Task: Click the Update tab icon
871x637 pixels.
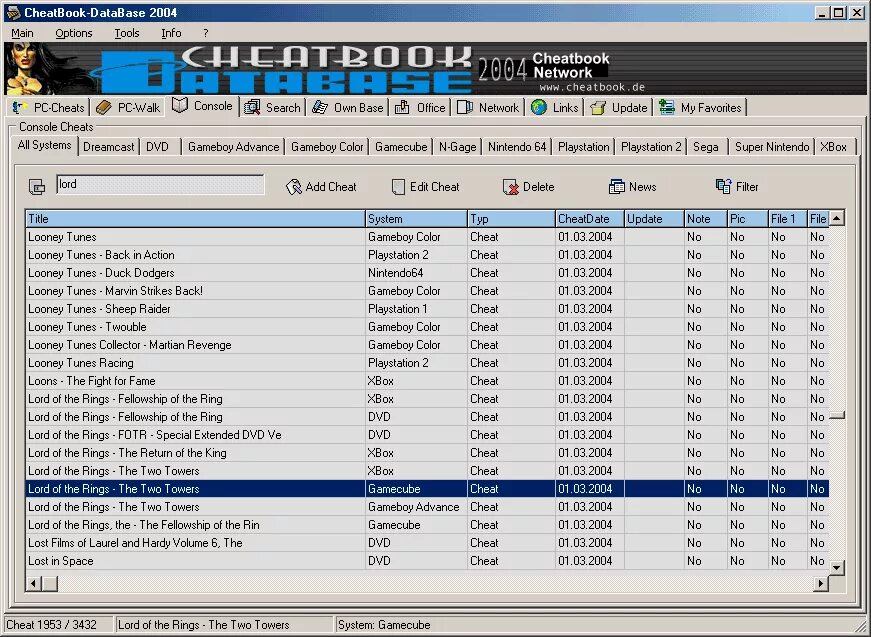Action: pyautogui.click(x=598, y=107)
